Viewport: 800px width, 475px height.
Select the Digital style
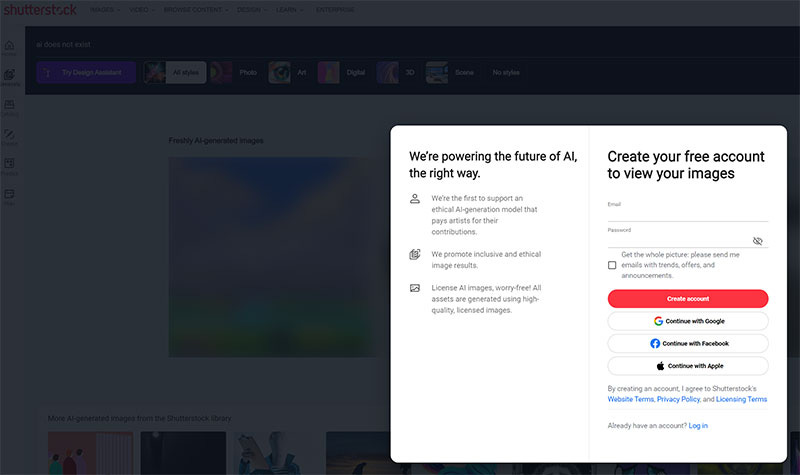pyautogui.click(x=342, y=72)
